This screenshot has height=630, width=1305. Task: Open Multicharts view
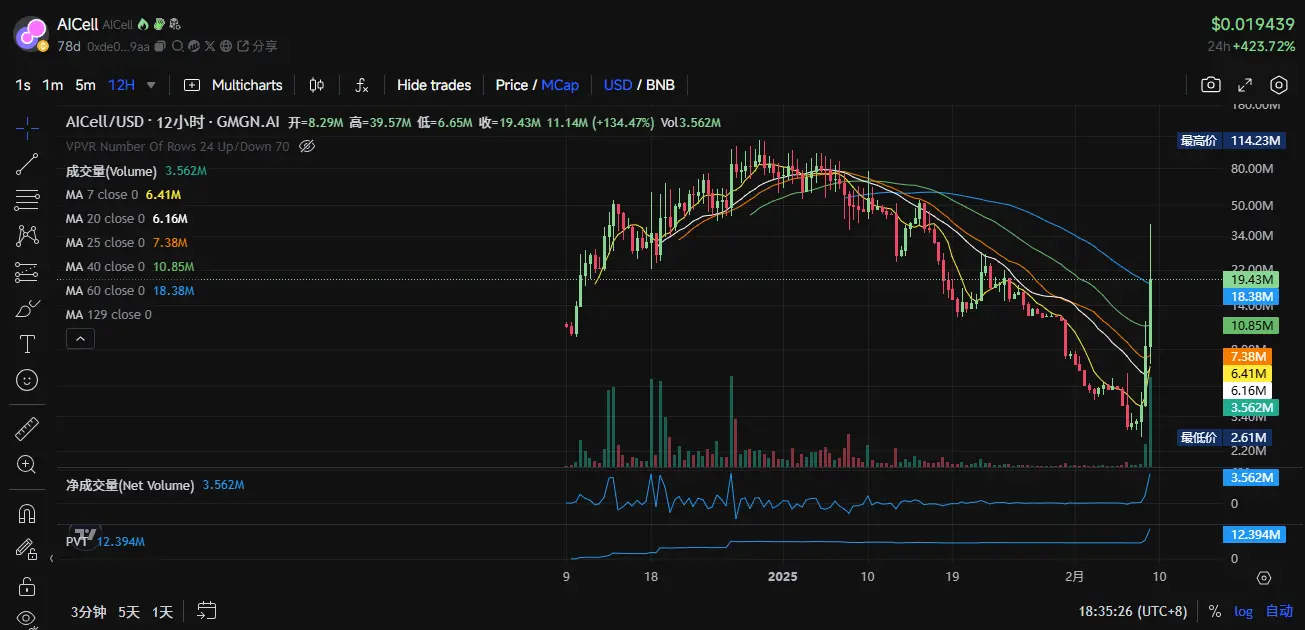[x=234, y=85]
